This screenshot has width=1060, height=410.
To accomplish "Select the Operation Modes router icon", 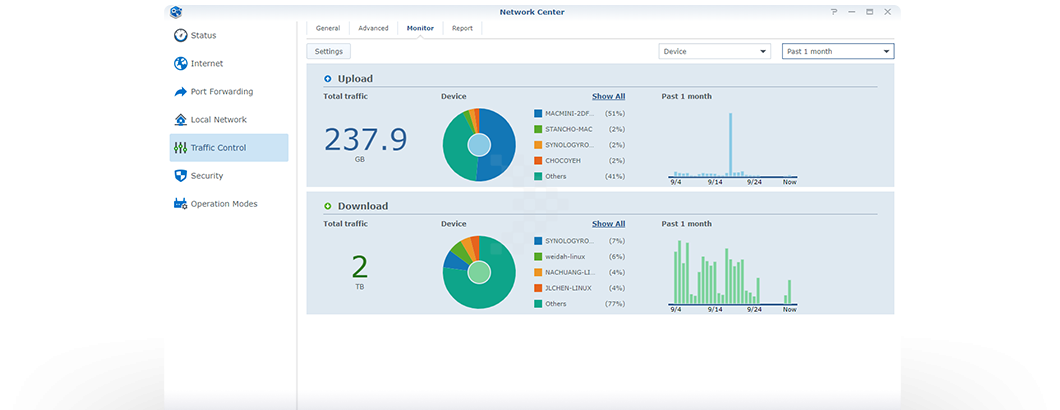I will click(x=180, y=203).
